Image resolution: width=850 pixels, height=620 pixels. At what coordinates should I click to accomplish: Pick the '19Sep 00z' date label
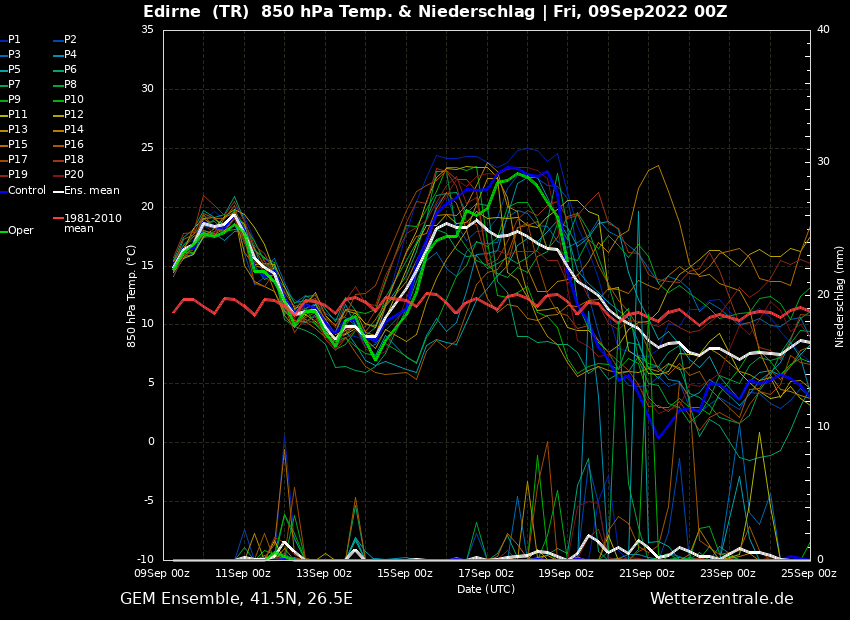(566, 573)
